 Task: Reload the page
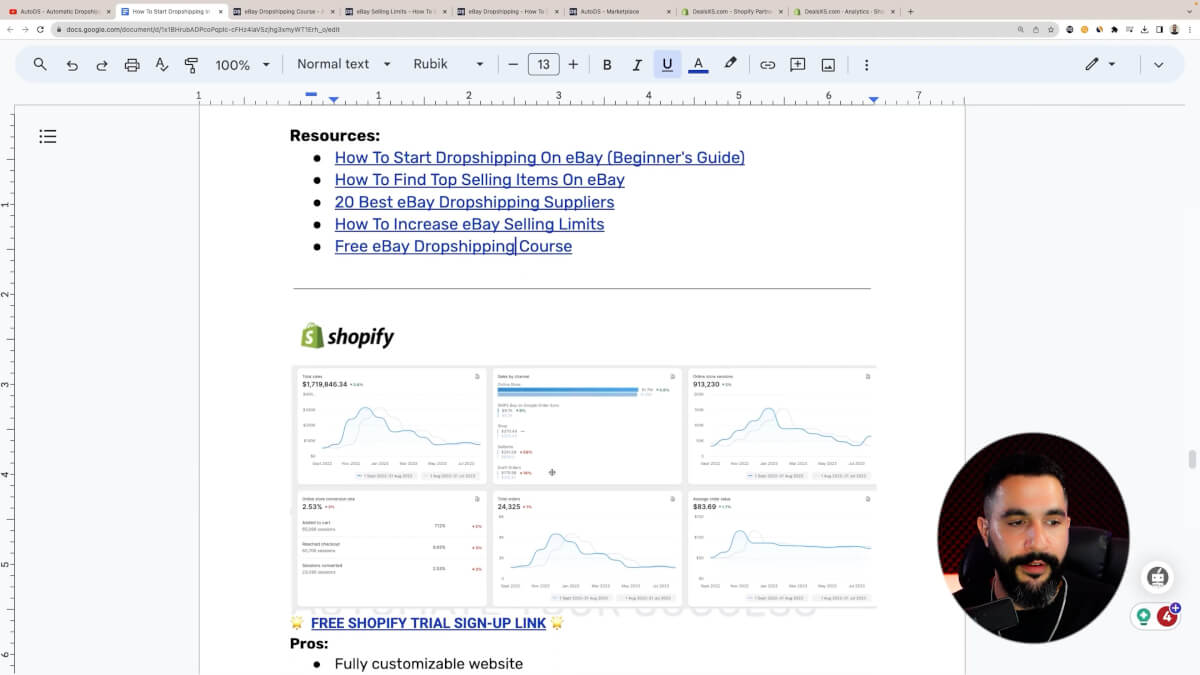[x=41, y=29]
